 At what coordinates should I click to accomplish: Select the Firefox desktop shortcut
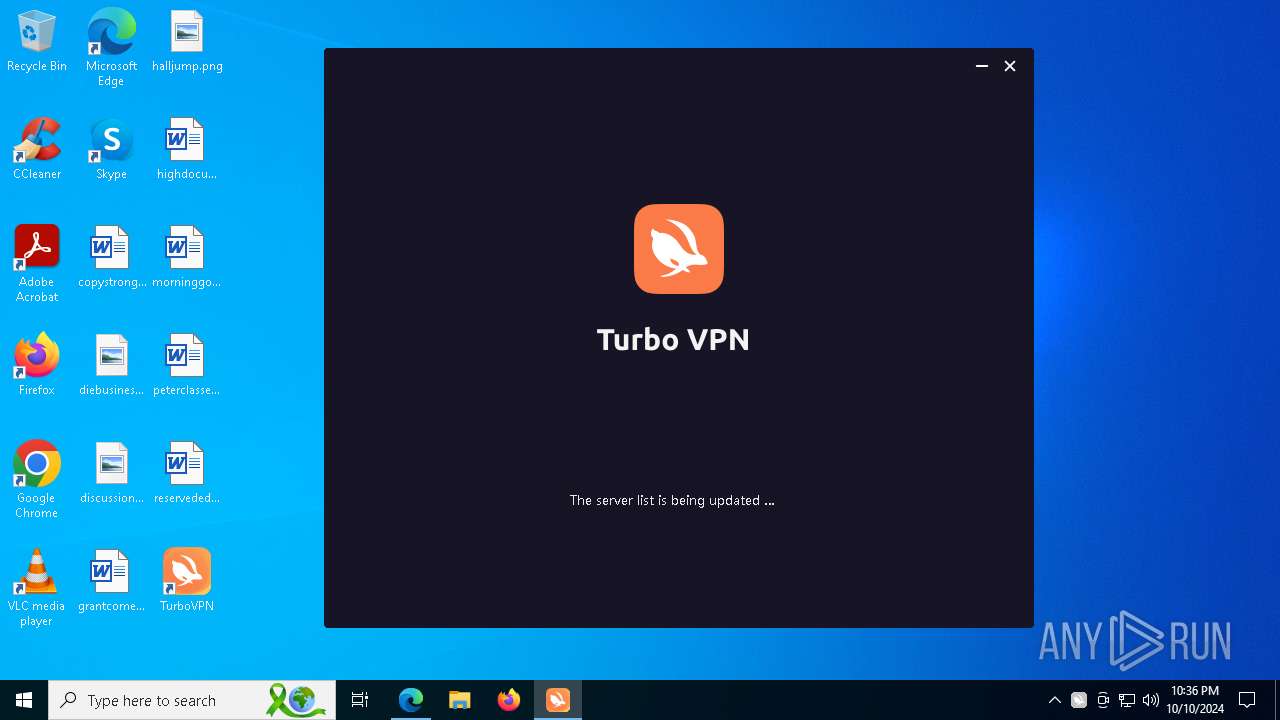coord(37,366)
